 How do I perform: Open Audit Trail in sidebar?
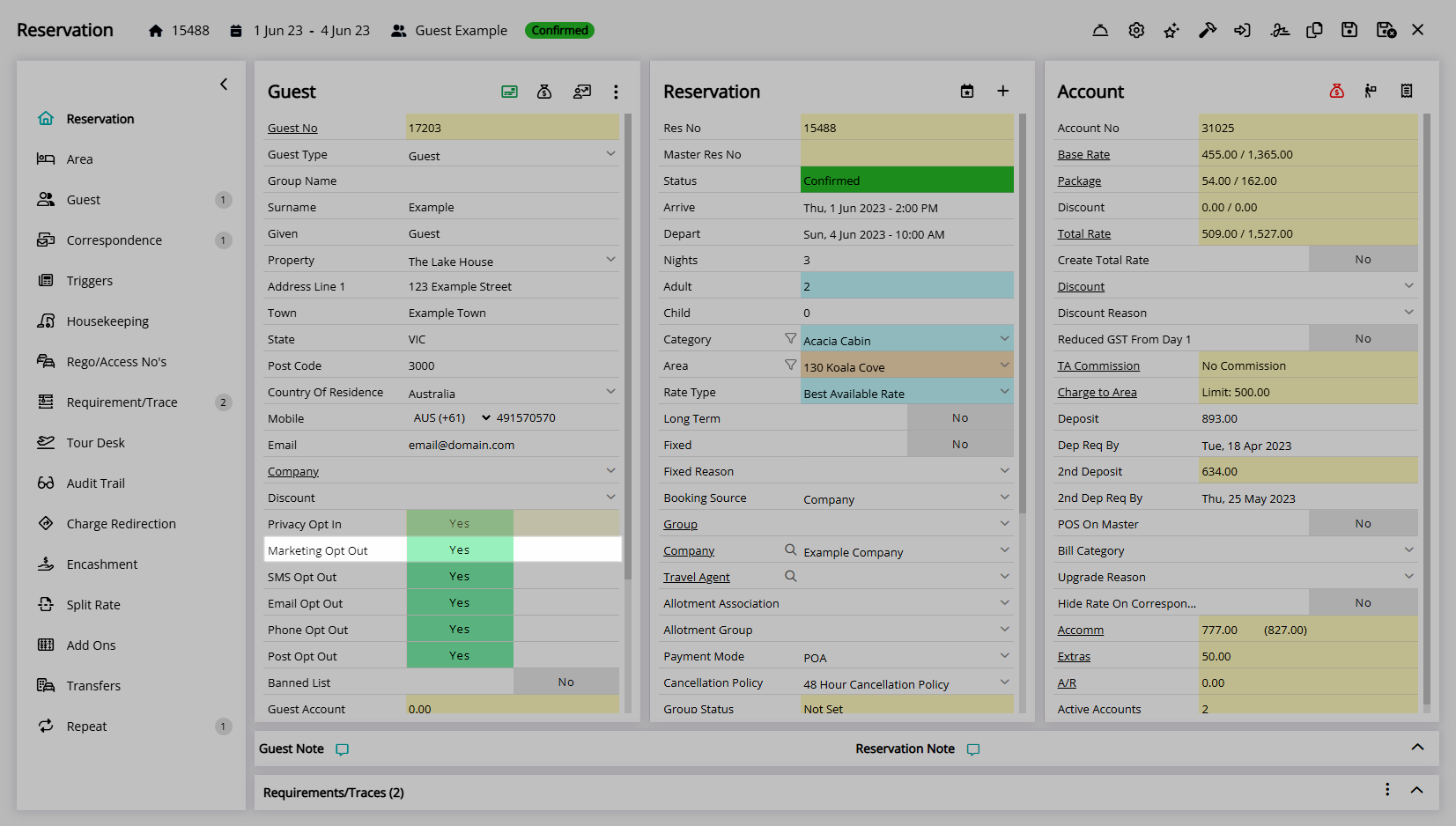click(x=96, y=483)
